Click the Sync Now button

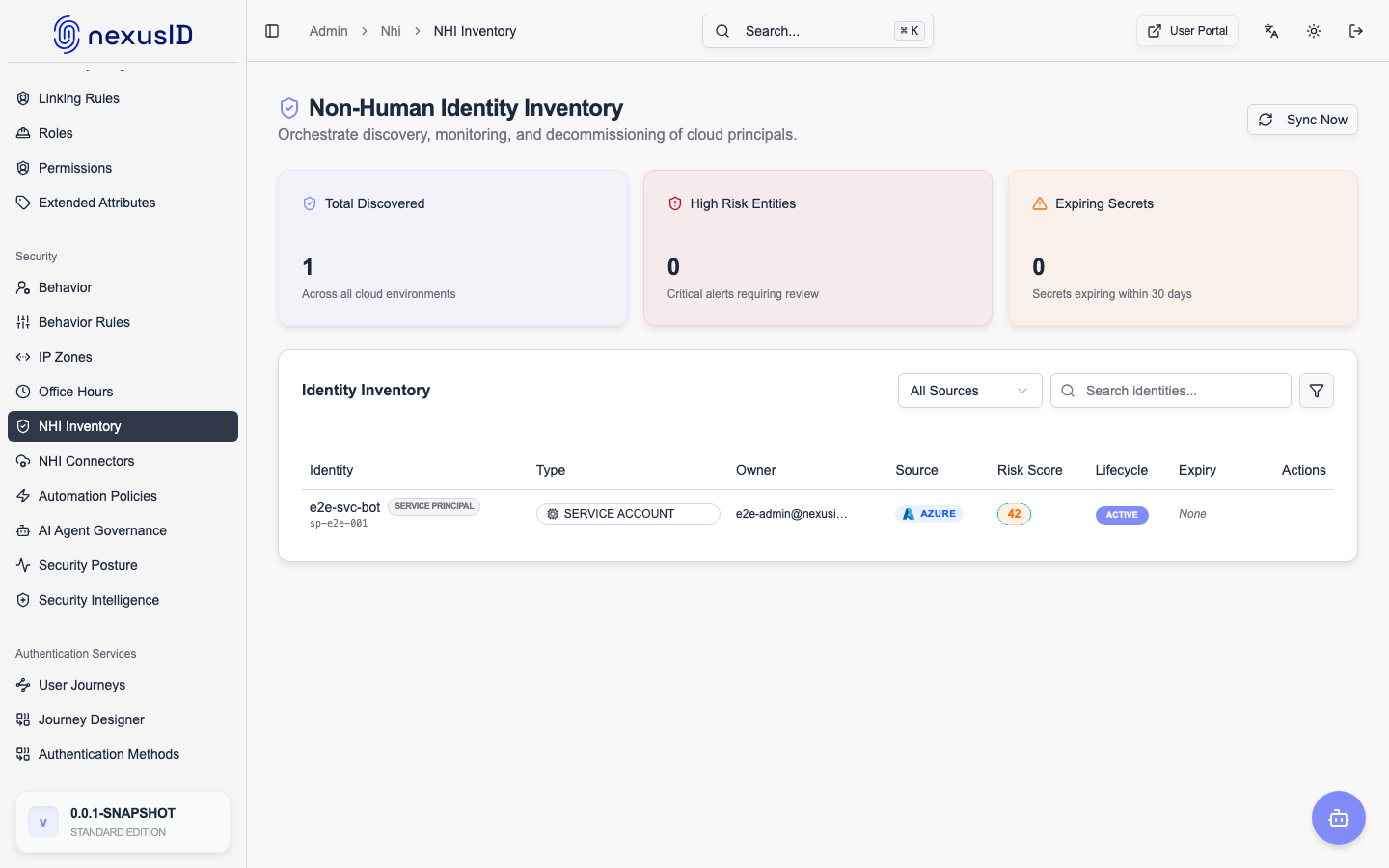click(1302, 120)
